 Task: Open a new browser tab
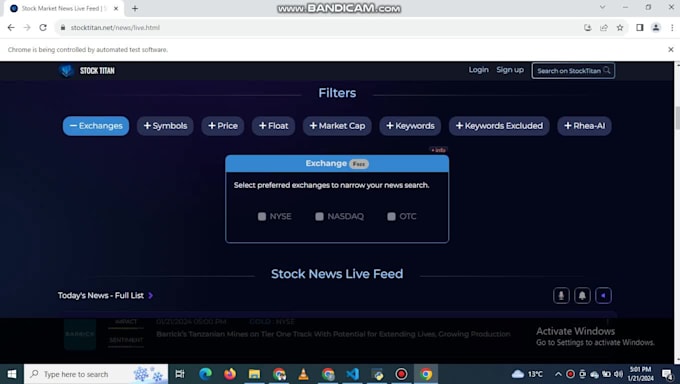(135, 8)
